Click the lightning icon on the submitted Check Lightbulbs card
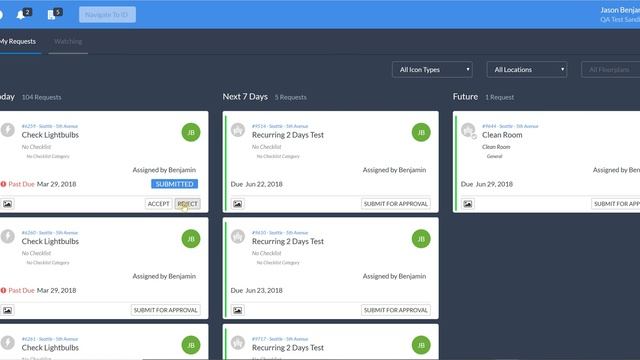 coord(7,130)
